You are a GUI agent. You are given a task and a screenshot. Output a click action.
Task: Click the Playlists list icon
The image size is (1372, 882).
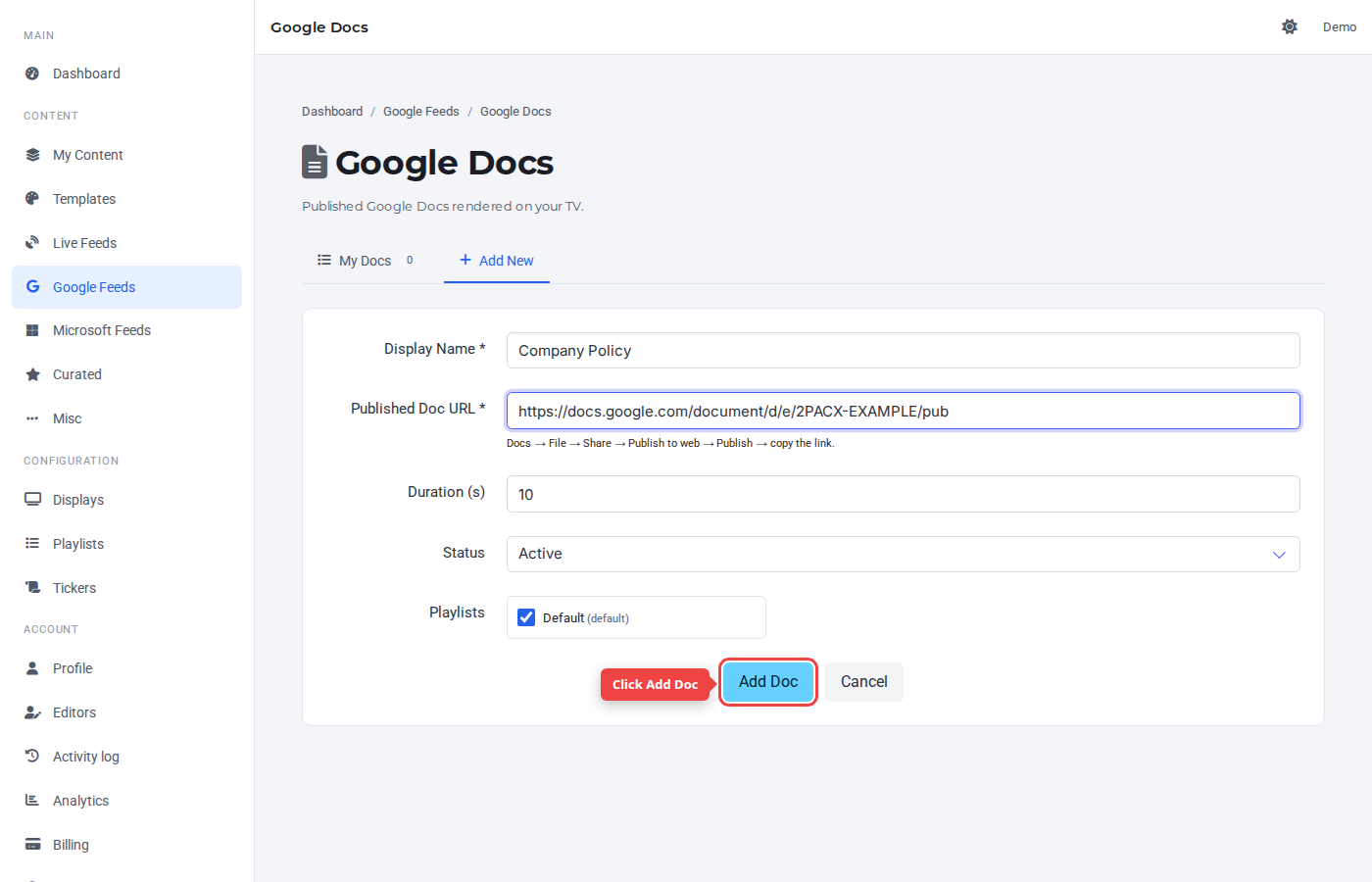[32, 544]
